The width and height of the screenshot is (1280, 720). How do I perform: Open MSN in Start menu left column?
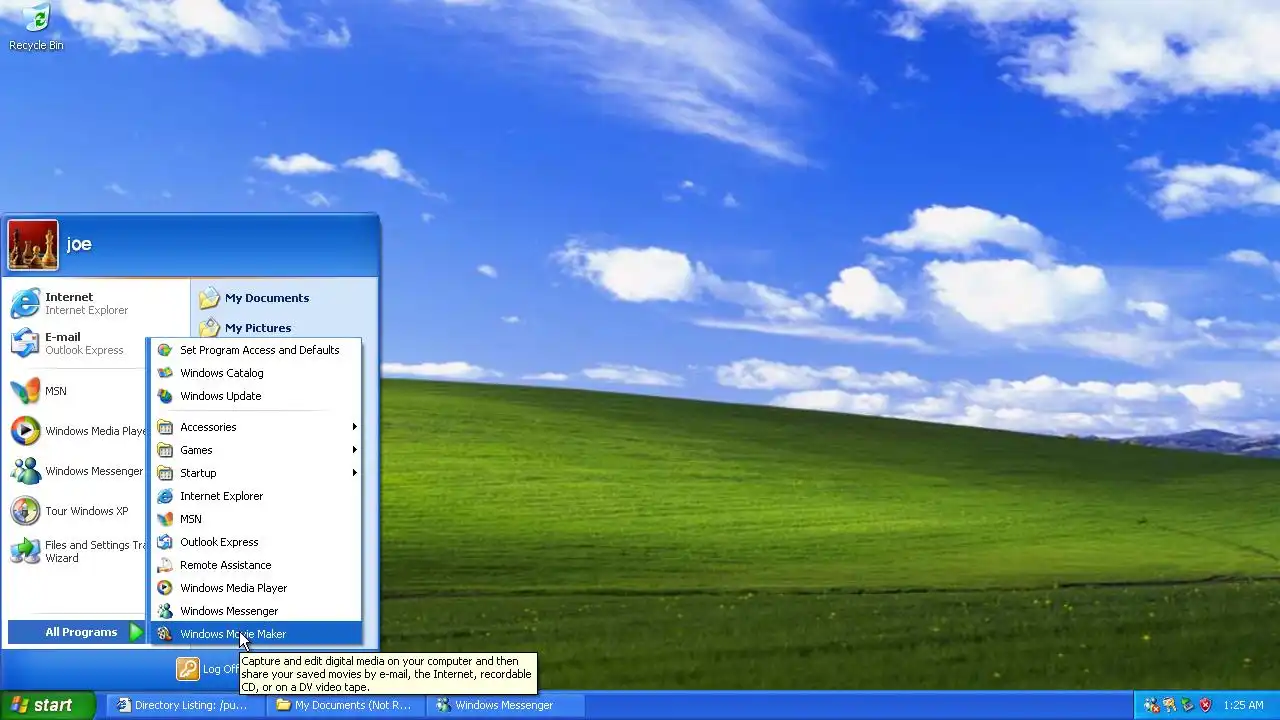coord(77,391)
